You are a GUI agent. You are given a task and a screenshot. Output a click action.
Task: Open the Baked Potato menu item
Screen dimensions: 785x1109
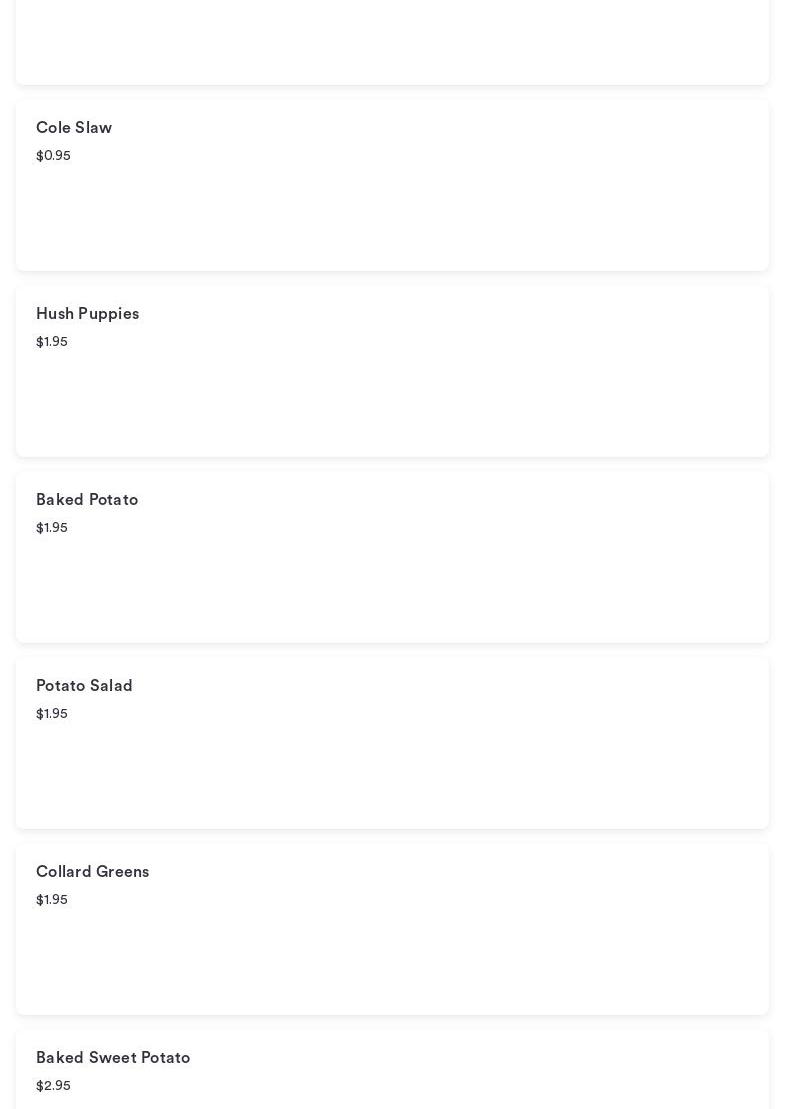[87, 500]
